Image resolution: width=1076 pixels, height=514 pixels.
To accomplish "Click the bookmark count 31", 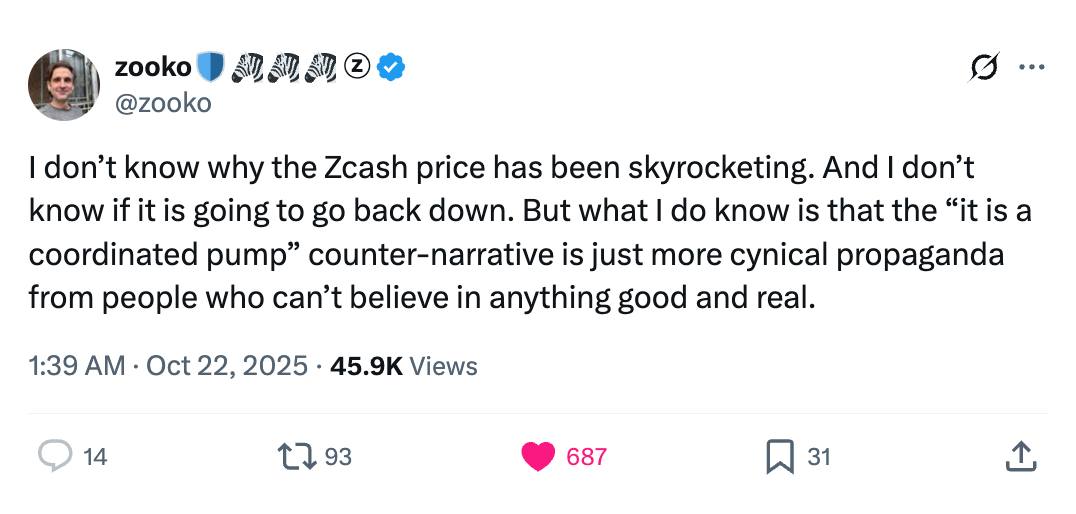I will [x=819, y=457].
